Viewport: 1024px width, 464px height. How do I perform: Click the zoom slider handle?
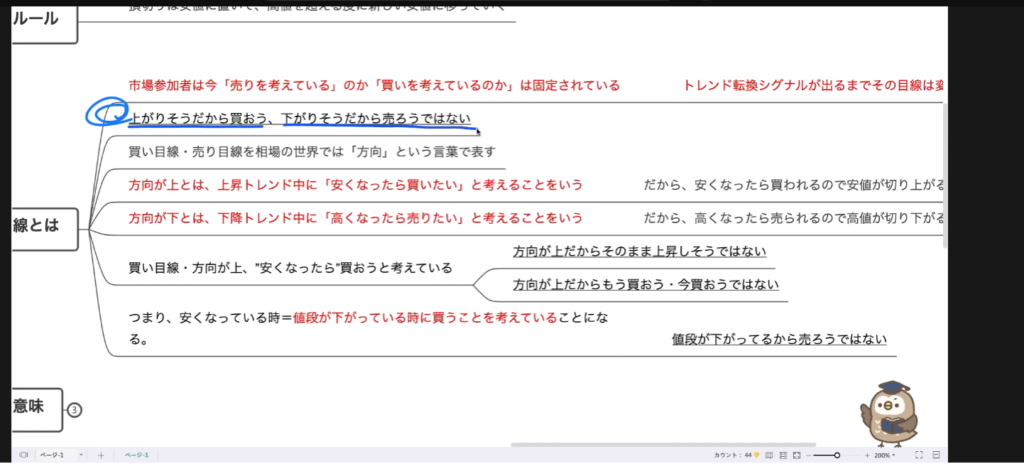[x=837, y=455]
